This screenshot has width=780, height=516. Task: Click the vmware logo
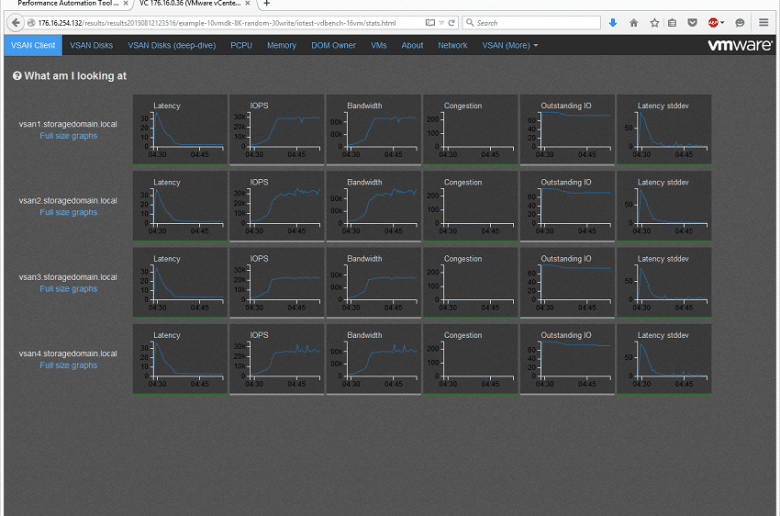pyautogui.click(x=740, y=45)
